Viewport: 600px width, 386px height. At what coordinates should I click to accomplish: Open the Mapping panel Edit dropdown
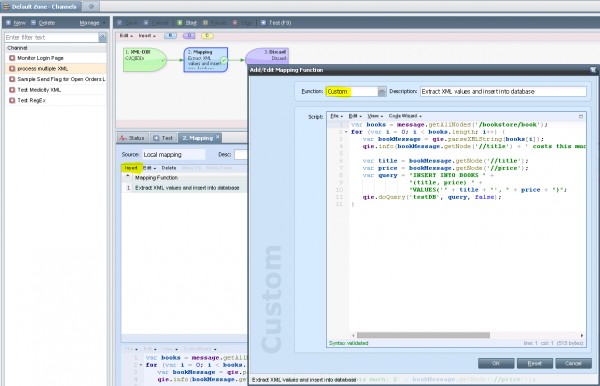click(149, 168)
